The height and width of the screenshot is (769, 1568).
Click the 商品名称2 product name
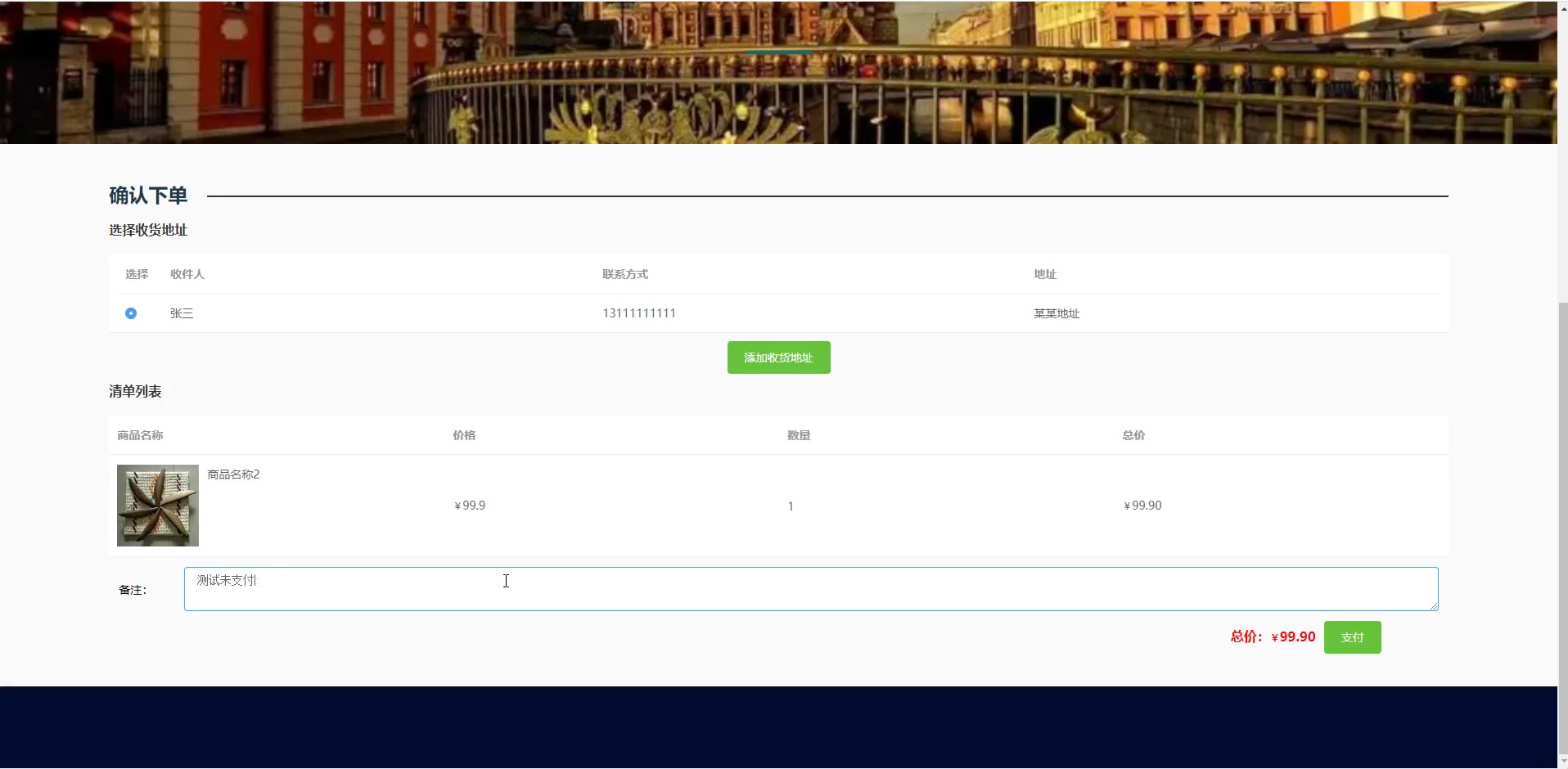[233, 474]
